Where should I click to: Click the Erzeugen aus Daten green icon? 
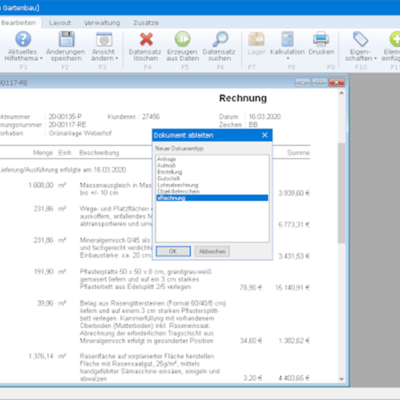183,39
